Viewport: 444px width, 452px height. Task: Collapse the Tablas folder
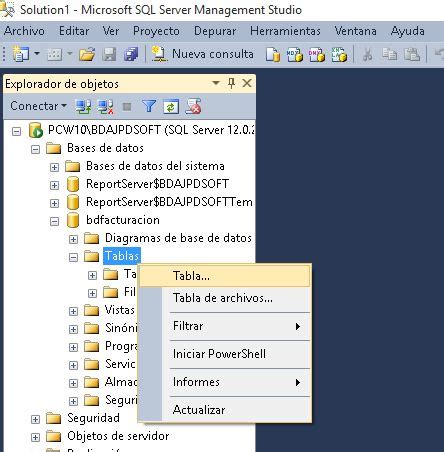click(x=73, y=257)
